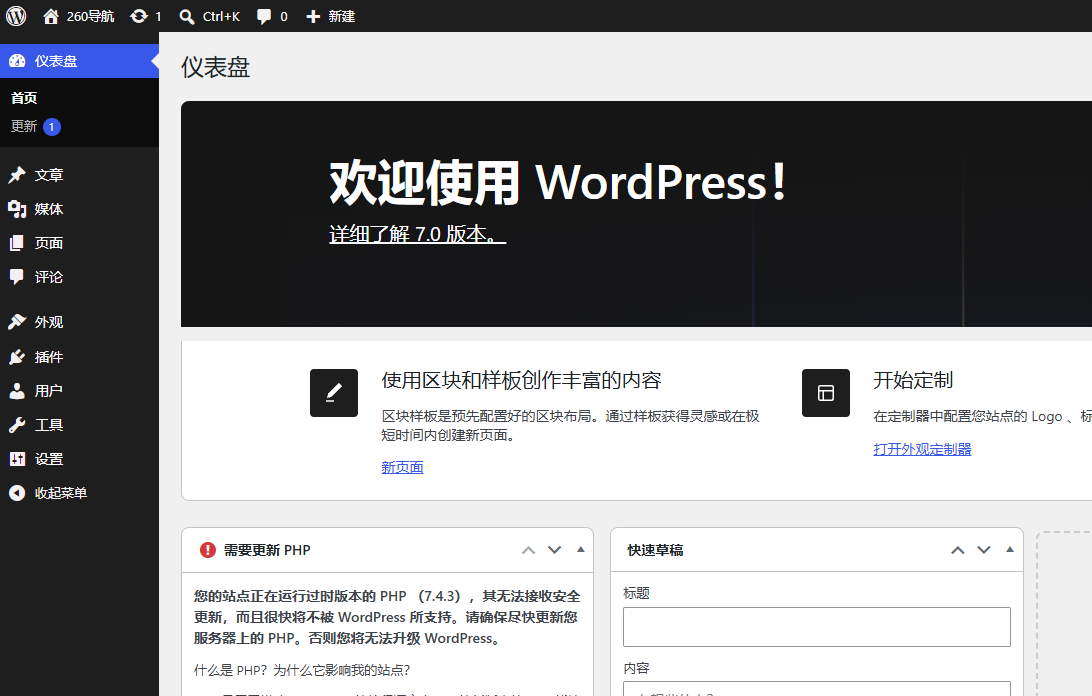Click the red warning icon beside 需要更新 PHP

tap(208, 550)
